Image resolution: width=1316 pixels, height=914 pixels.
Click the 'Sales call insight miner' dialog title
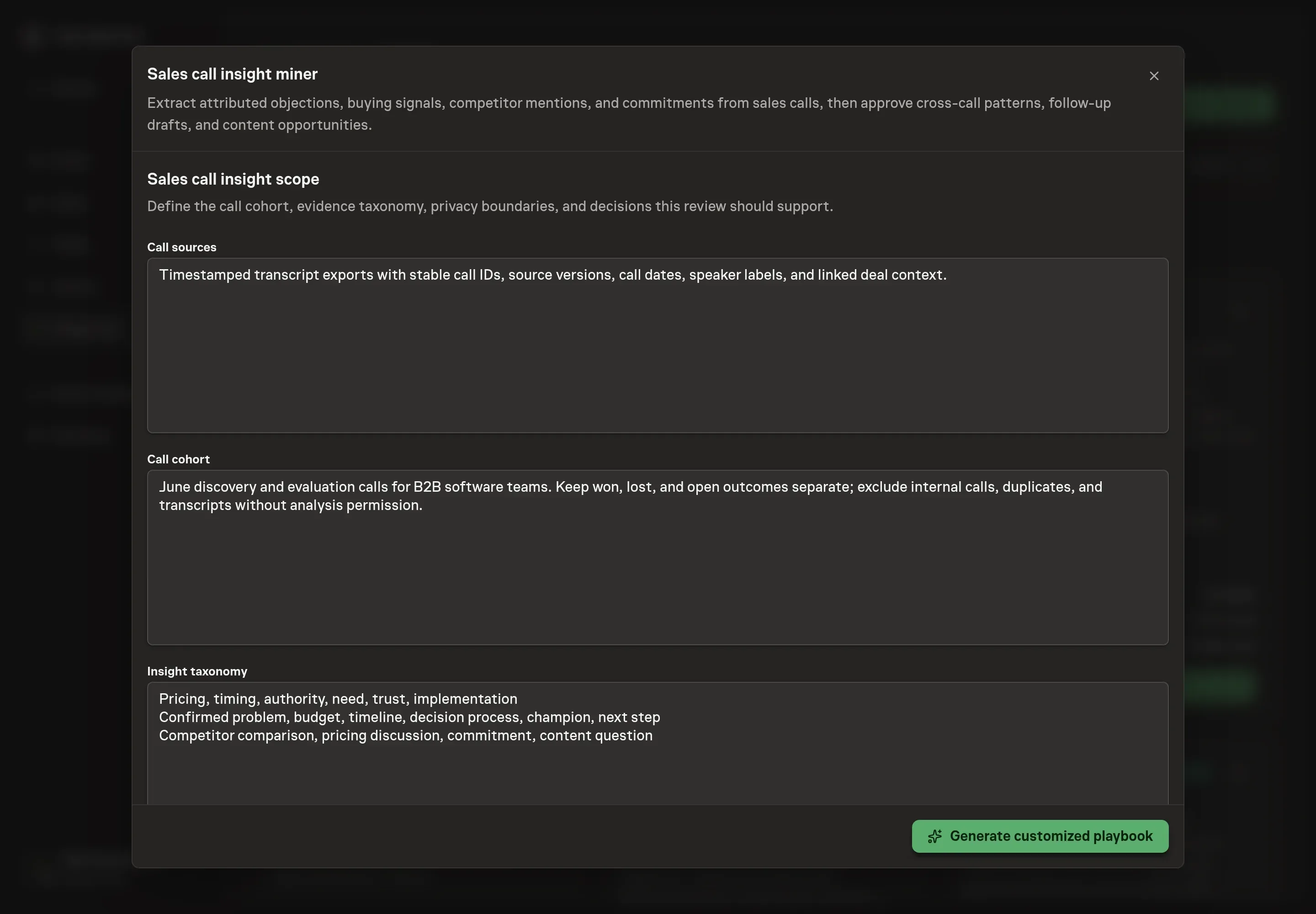point(232,74)
